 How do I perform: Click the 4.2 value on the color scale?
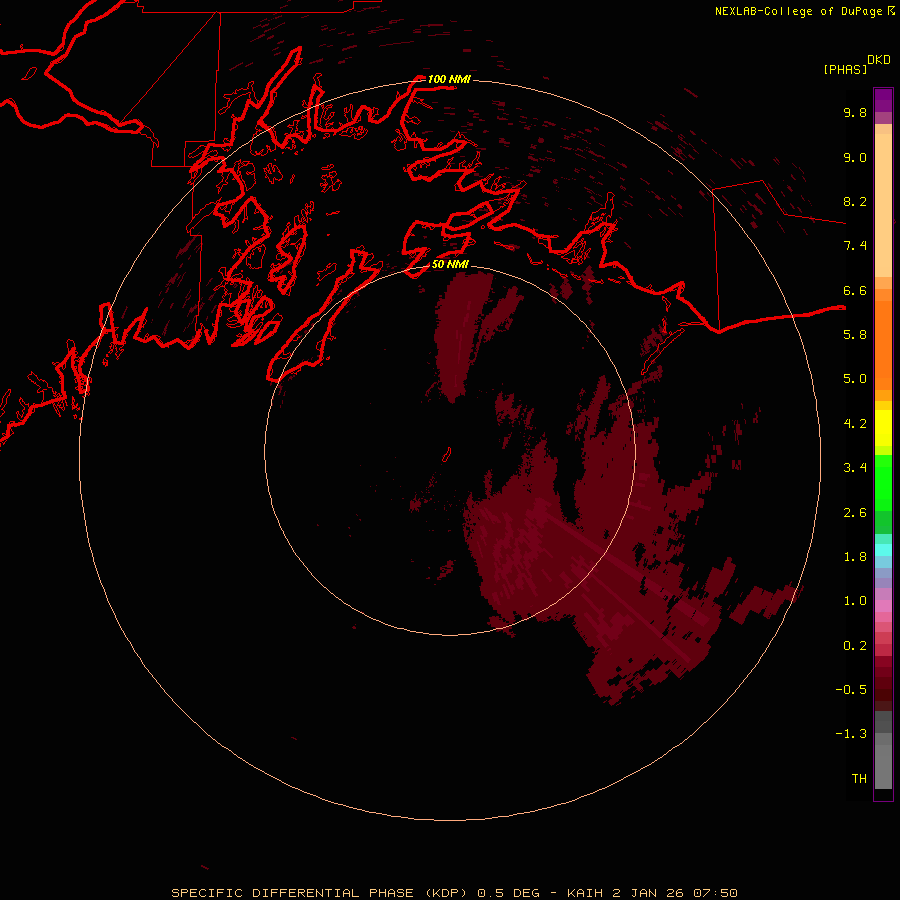click(x=855, y=424)
